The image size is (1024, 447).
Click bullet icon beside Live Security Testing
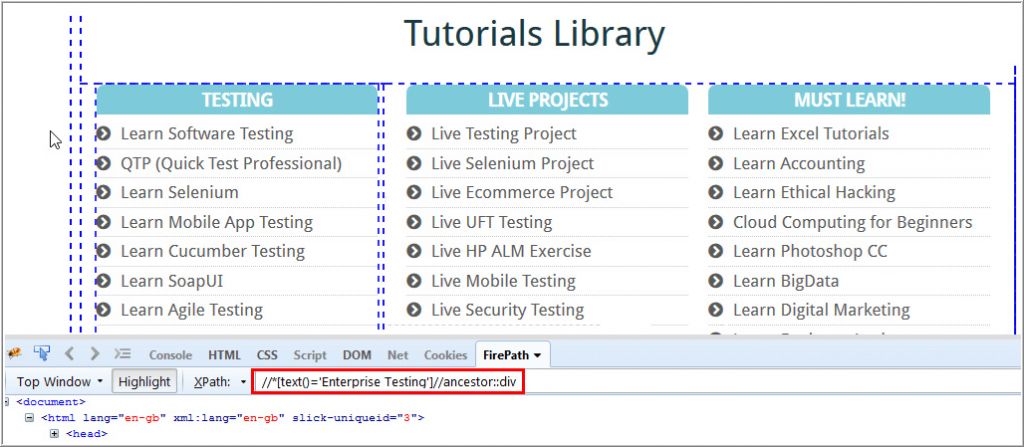(413, 310)
